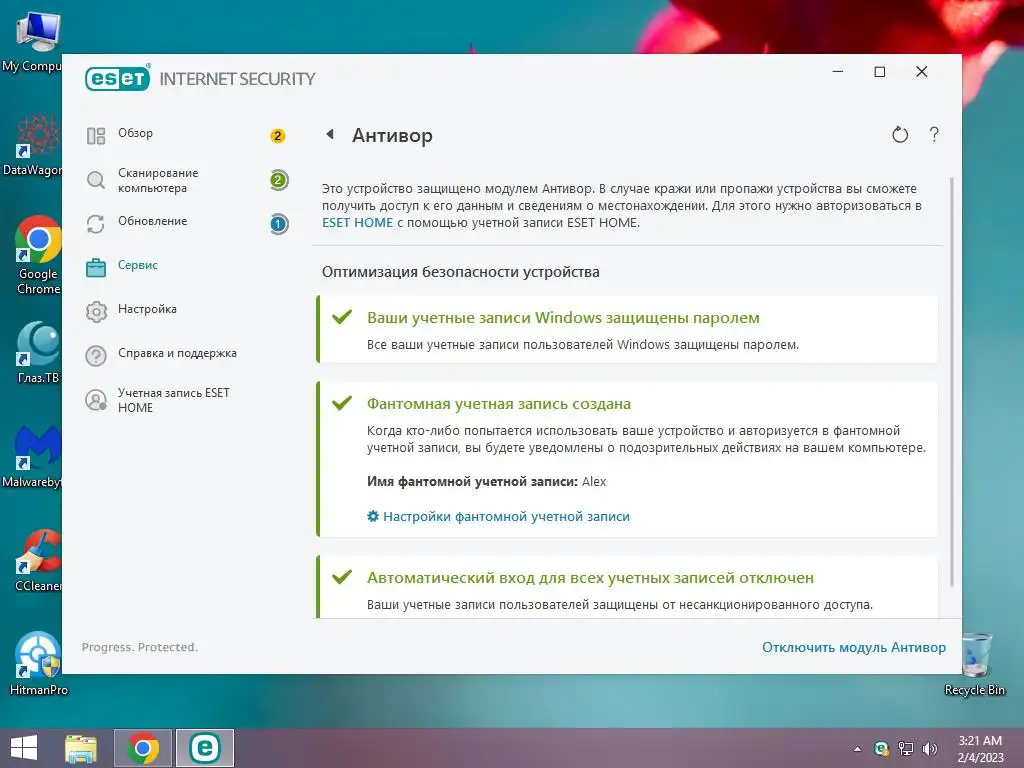Click the volume speaker tray icon

tap(929, 749)
